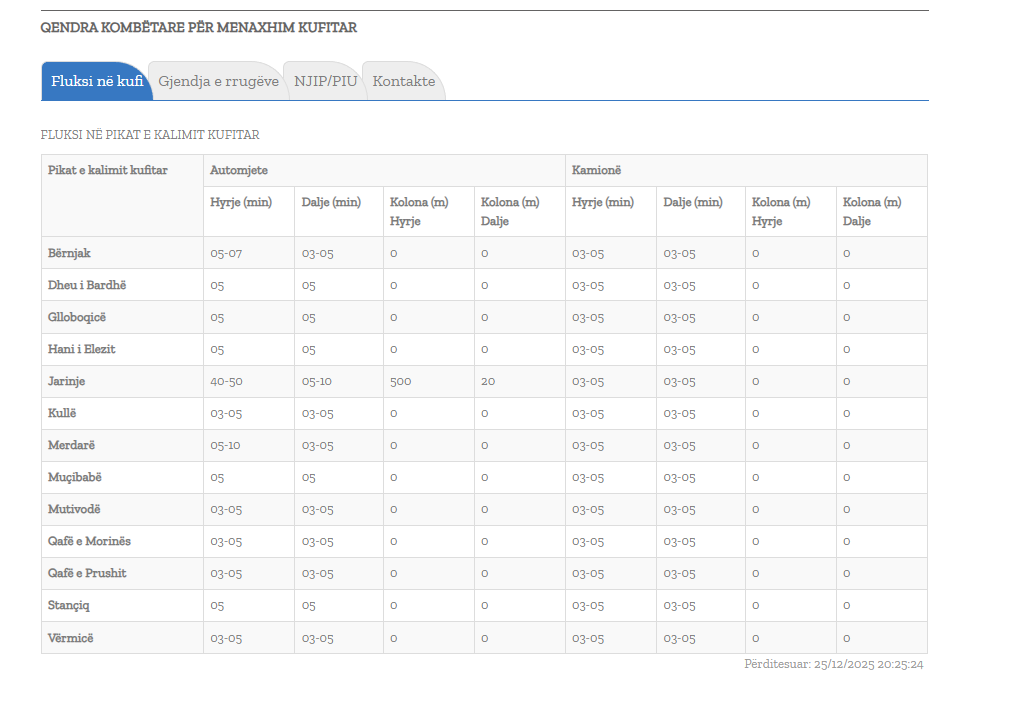Click the Qafë e Morinës row label
This screenshot has height=704, width=1019.
click(x=89, y=541)
